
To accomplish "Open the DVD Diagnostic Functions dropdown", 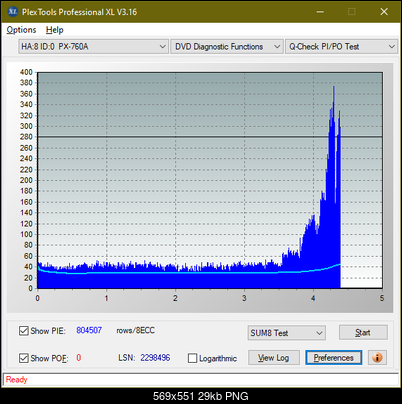I will [x=227, y=47].
